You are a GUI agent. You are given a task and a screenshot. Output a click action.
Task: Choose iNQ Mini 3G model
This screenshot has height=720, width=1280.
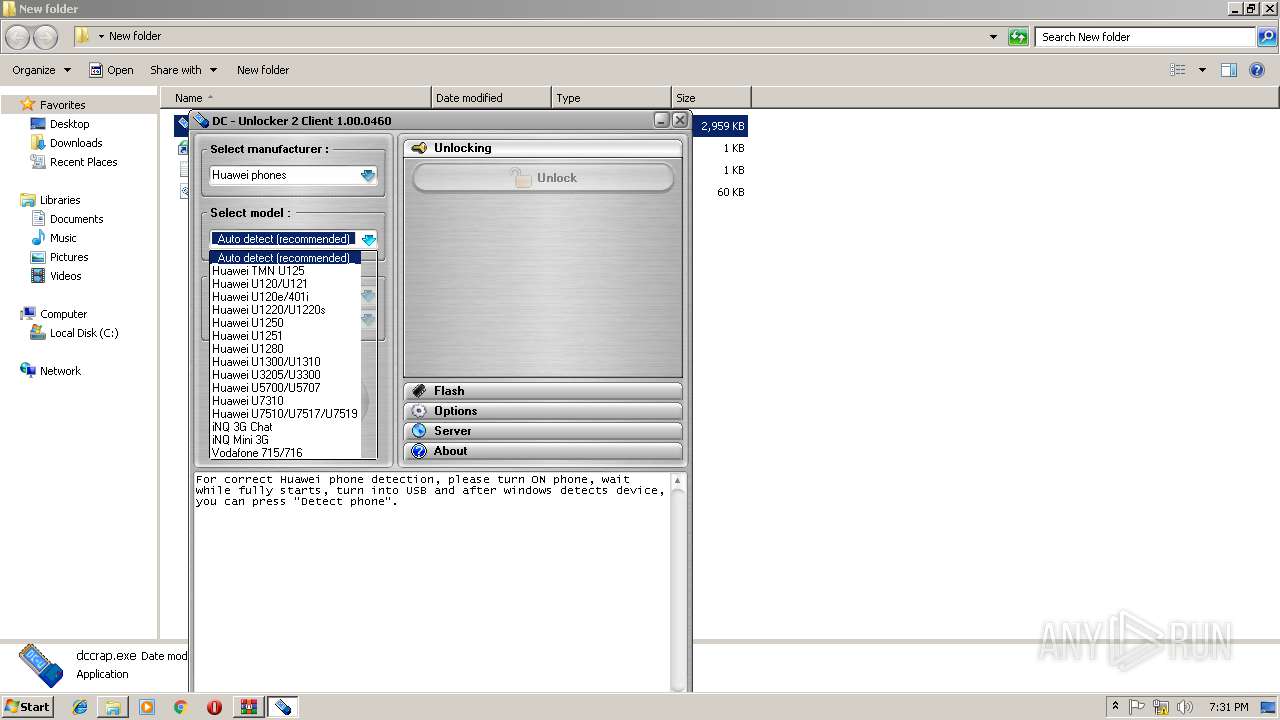(285, 440)
